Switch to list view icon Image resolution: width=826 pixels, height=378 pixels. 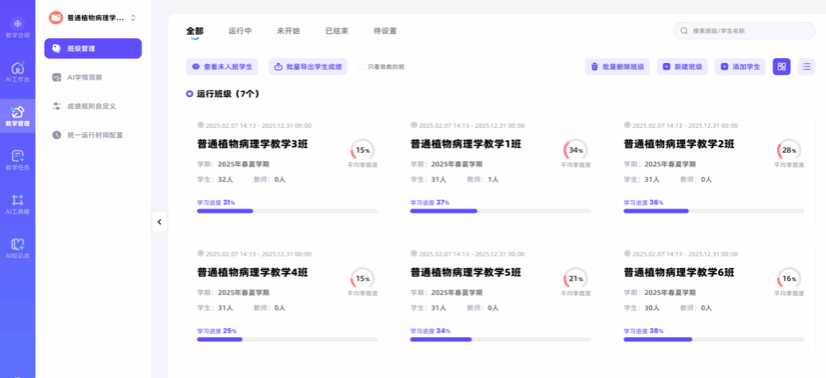806,67
